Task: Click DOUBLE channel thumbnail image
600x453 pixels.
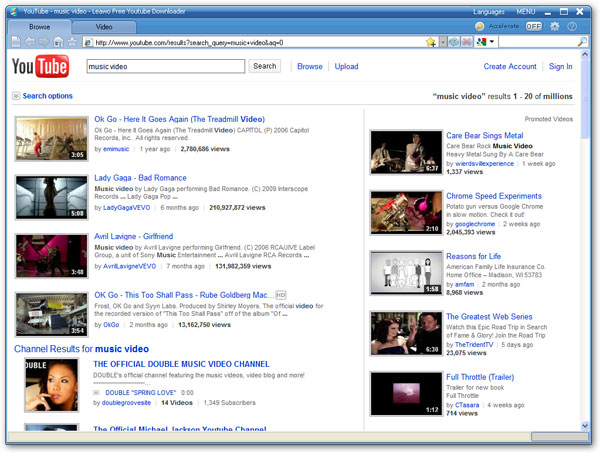Action: click(52, 385)
